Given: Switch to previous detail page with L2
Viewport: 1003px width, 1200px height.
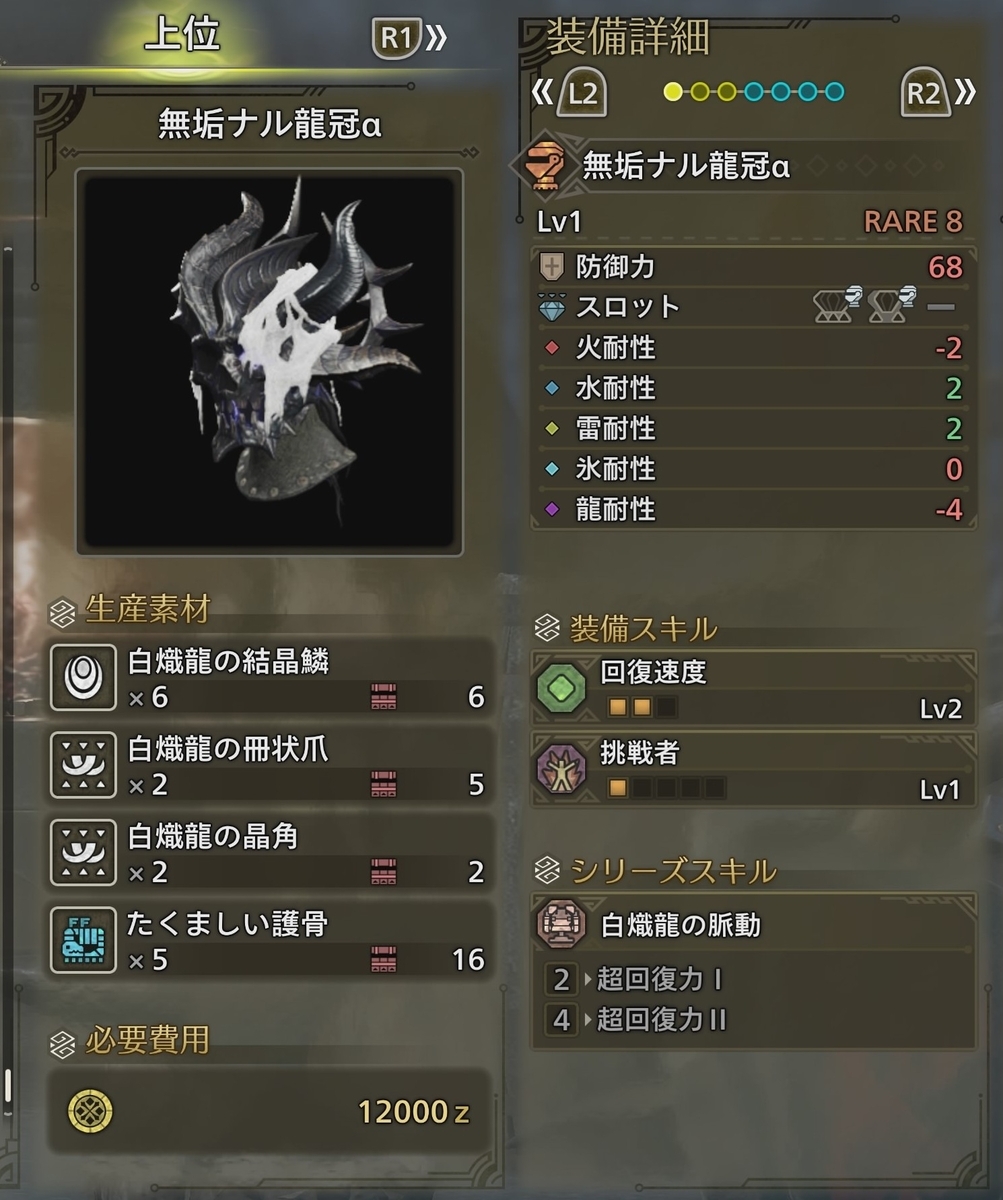Looking at the screenshot, I should pyautogui.click(x=571, y=93).
